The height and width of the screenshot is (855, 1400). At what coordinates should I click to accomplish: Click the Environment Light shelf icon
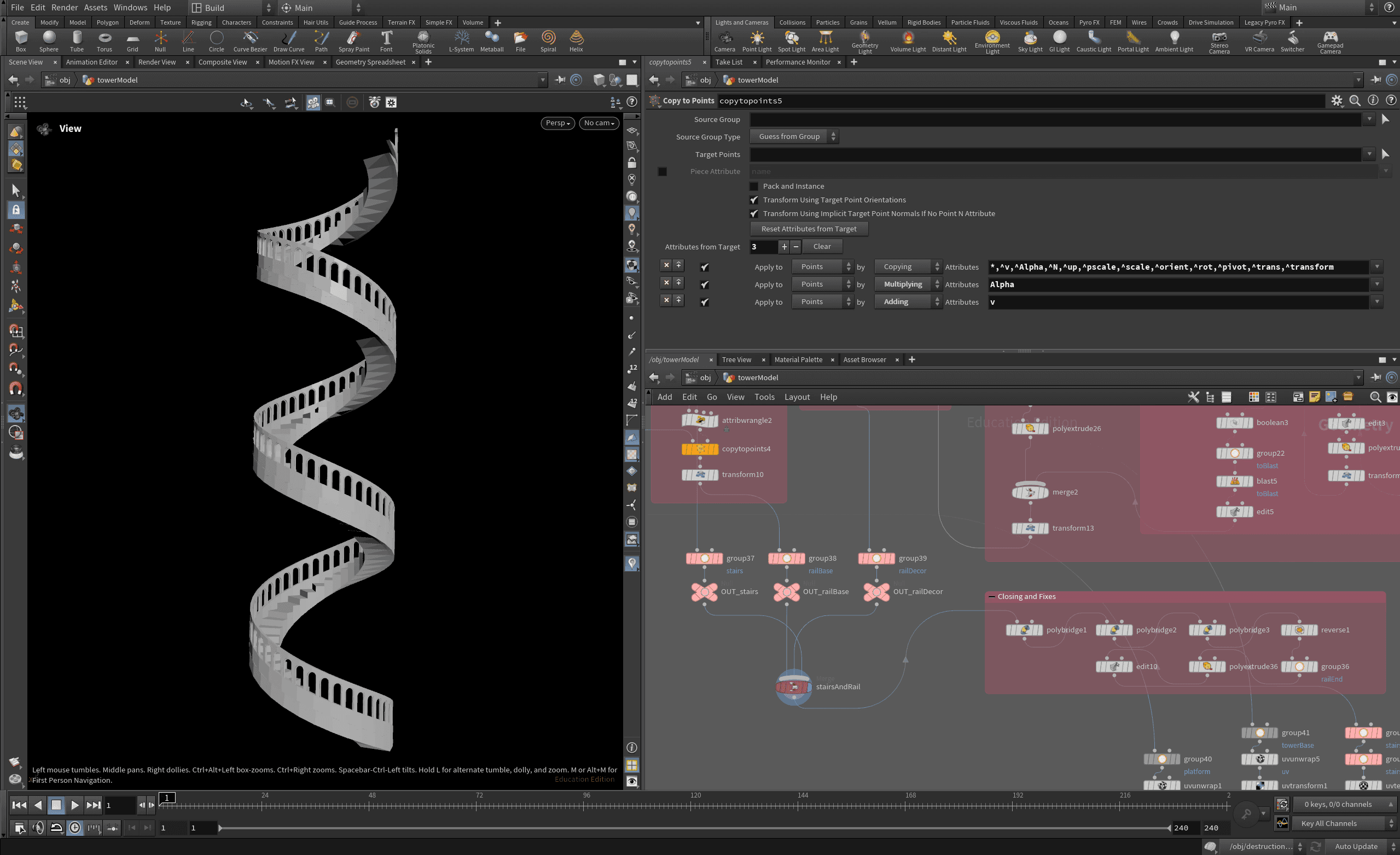[x=992, y=40]
